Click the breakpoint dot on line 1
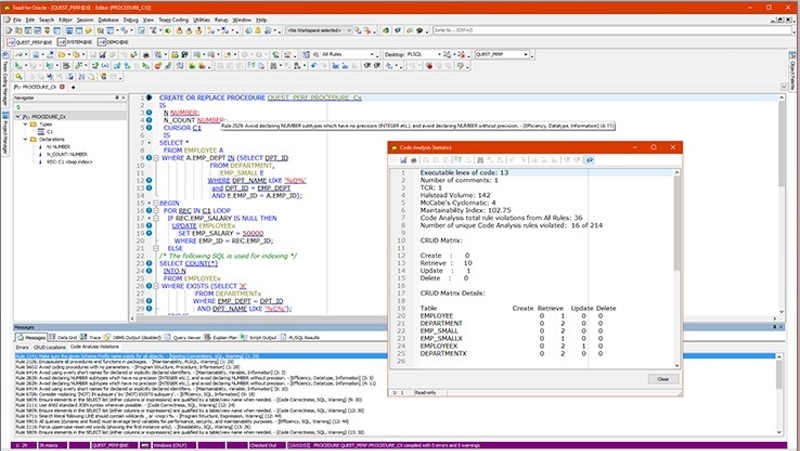The image size is (800, 451). 149,97
